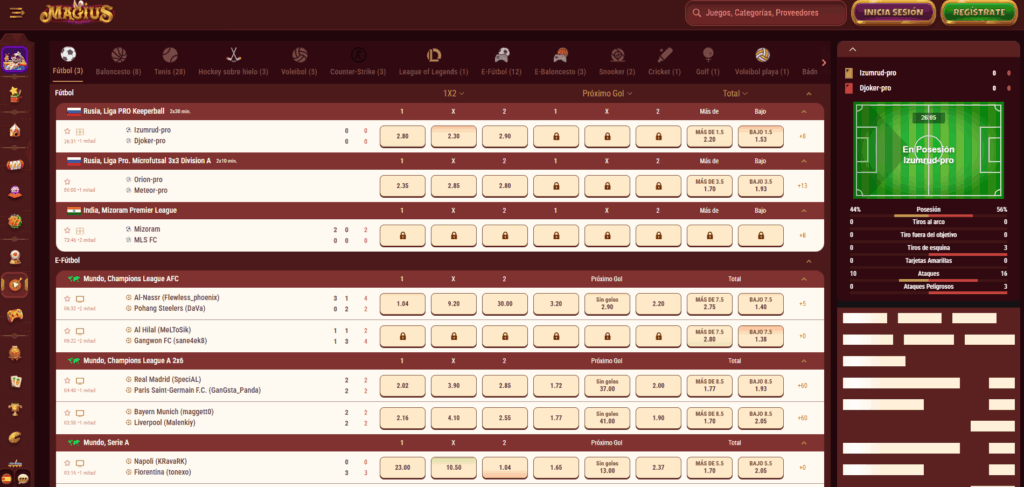The image size is (1024, 487).
Task: Open the Próximo Gol market dropdown
Action: point(609,93)
